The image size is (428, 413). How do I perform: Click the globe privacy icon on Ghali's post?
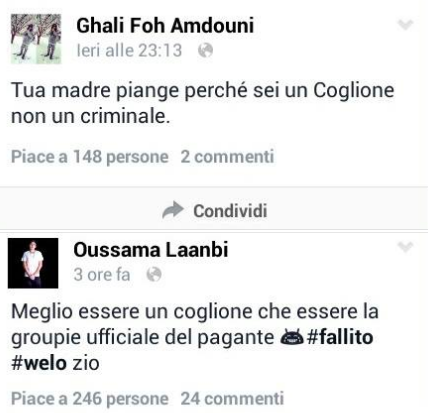pyautogui.click(x=205, y=51)
